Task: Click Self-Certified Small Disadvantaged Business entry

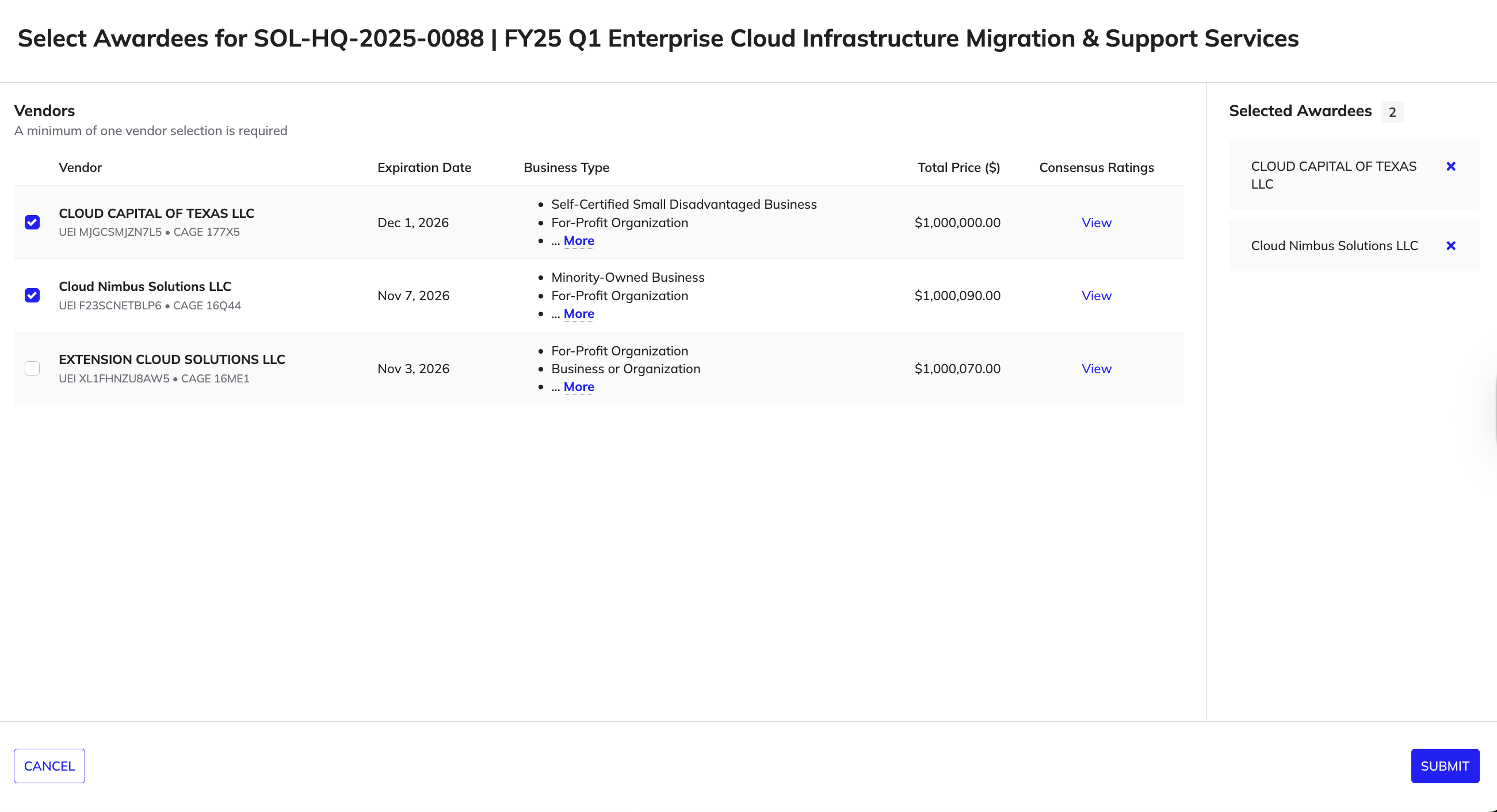Action: point(684,205)
